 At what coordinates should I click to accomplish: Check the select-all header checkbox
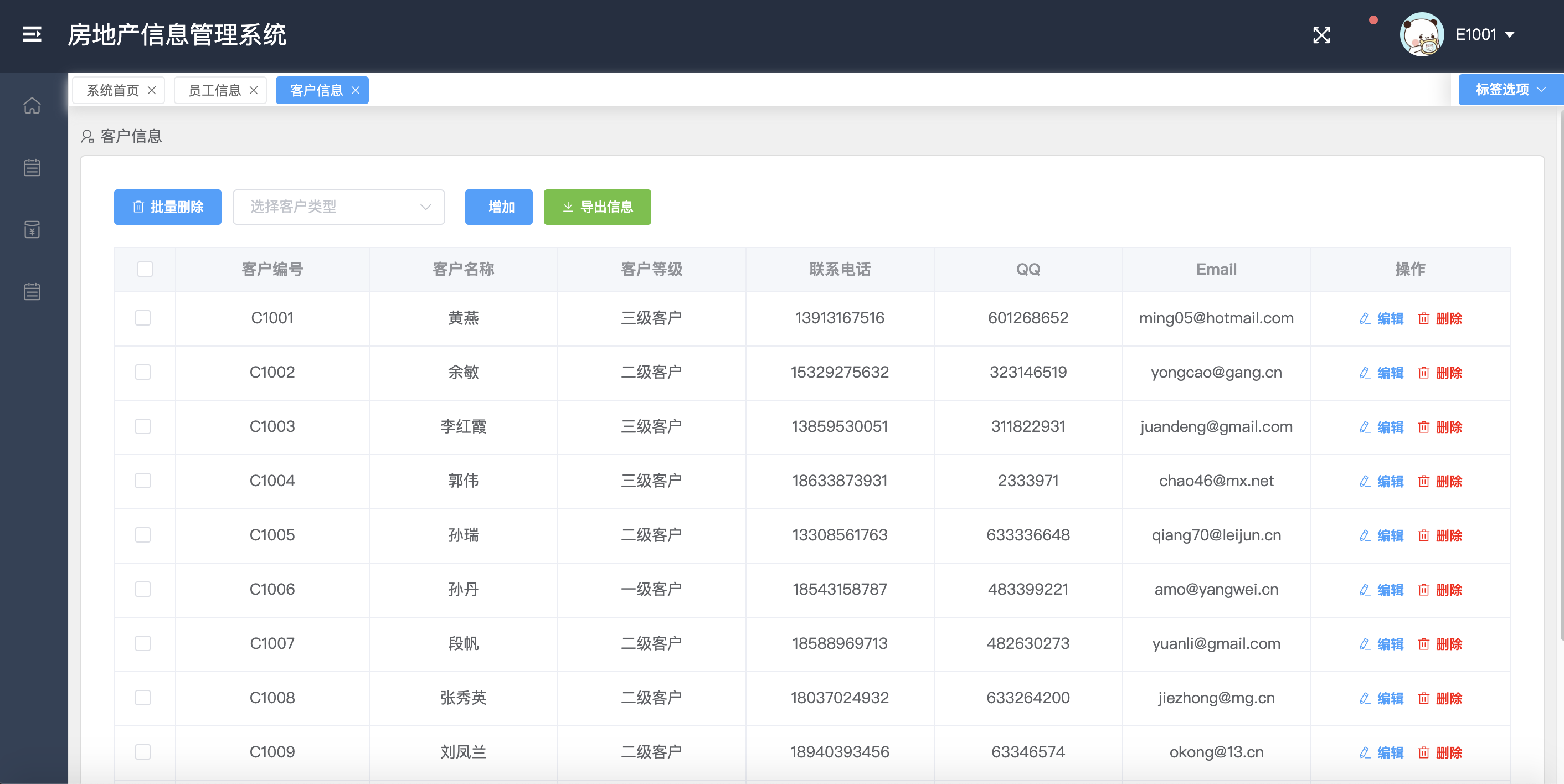pos(145,269)
